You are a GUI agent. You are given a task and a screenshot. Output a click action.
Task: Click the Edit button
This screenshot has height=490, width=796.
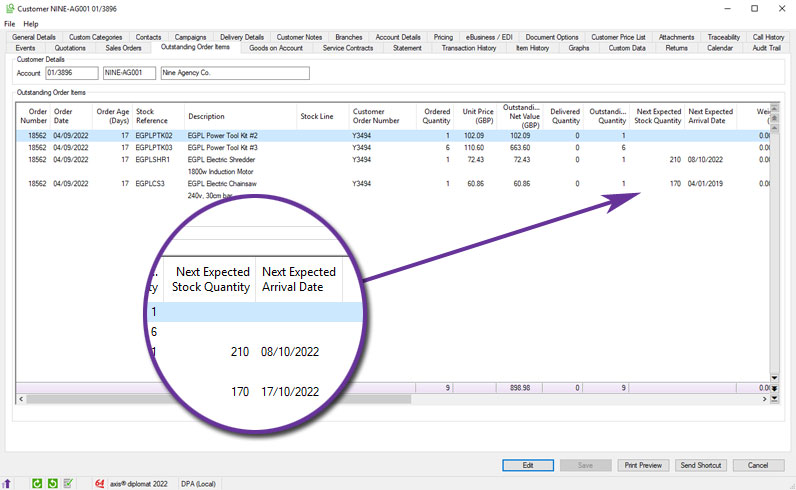528,465
